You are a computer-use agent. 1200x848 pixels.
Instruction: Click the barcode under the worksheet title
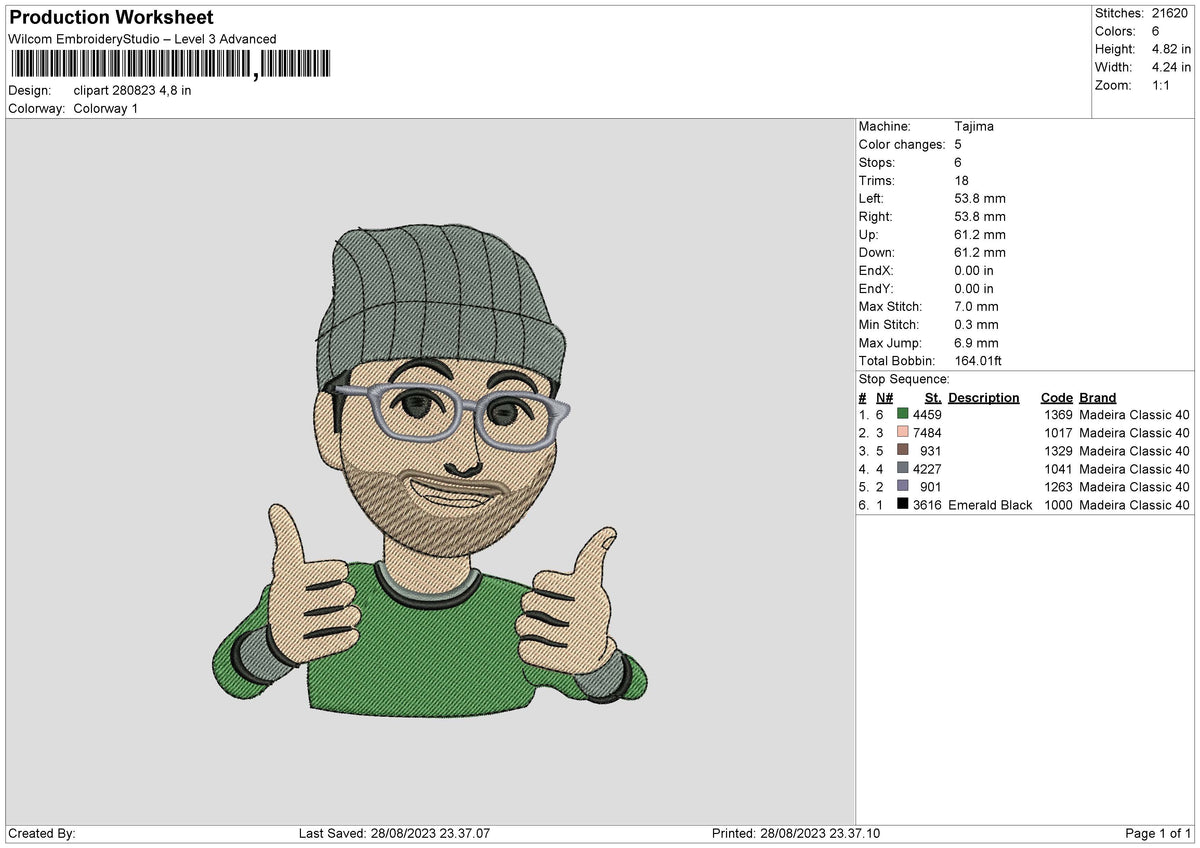(x=170, y=66)
